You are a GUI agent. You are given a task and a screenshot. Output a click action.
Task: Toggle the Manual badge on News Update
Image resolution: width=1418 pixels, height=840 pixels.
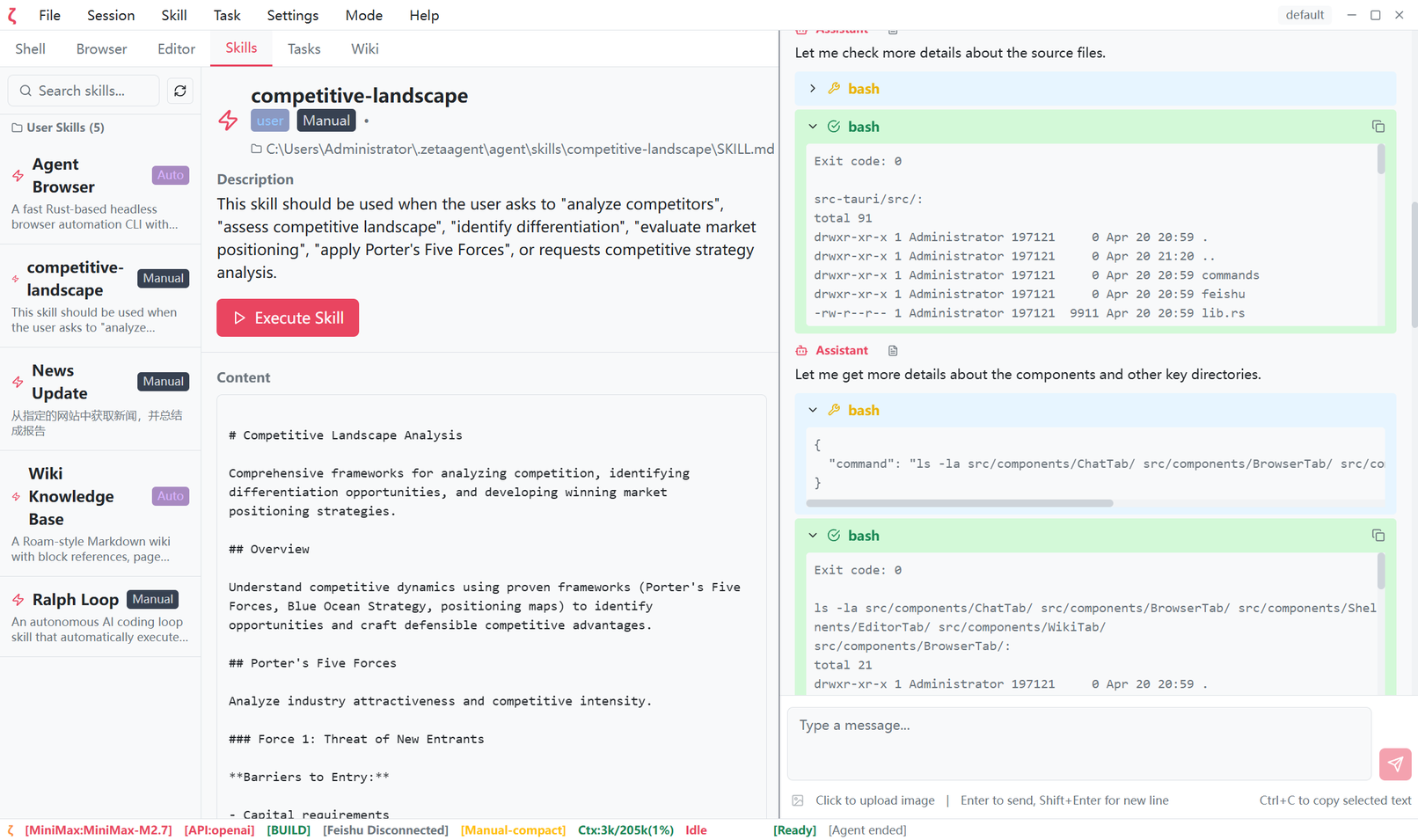pos(163,382)
